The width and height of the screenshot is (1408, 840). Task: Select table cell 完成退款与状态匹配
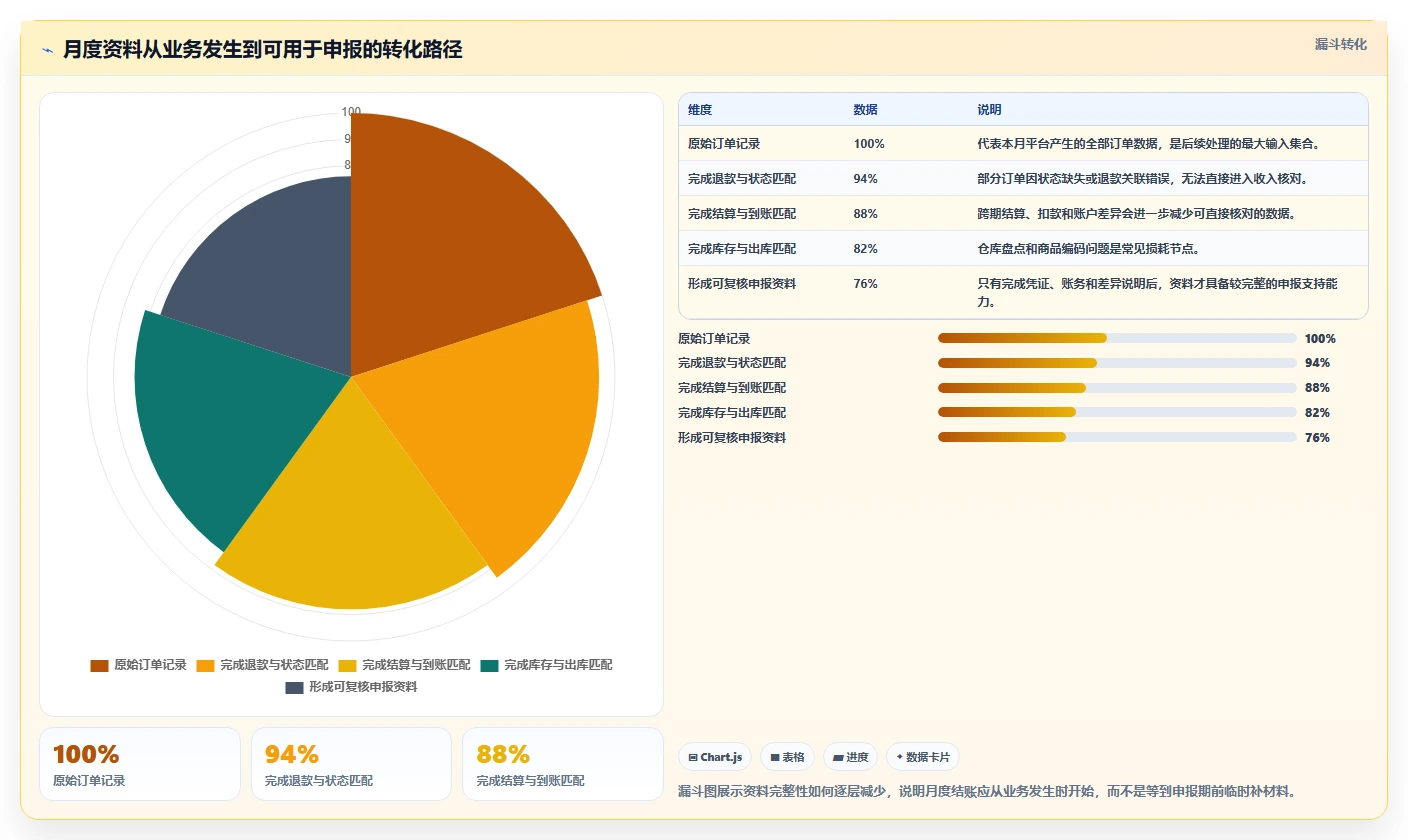(742, 179)
